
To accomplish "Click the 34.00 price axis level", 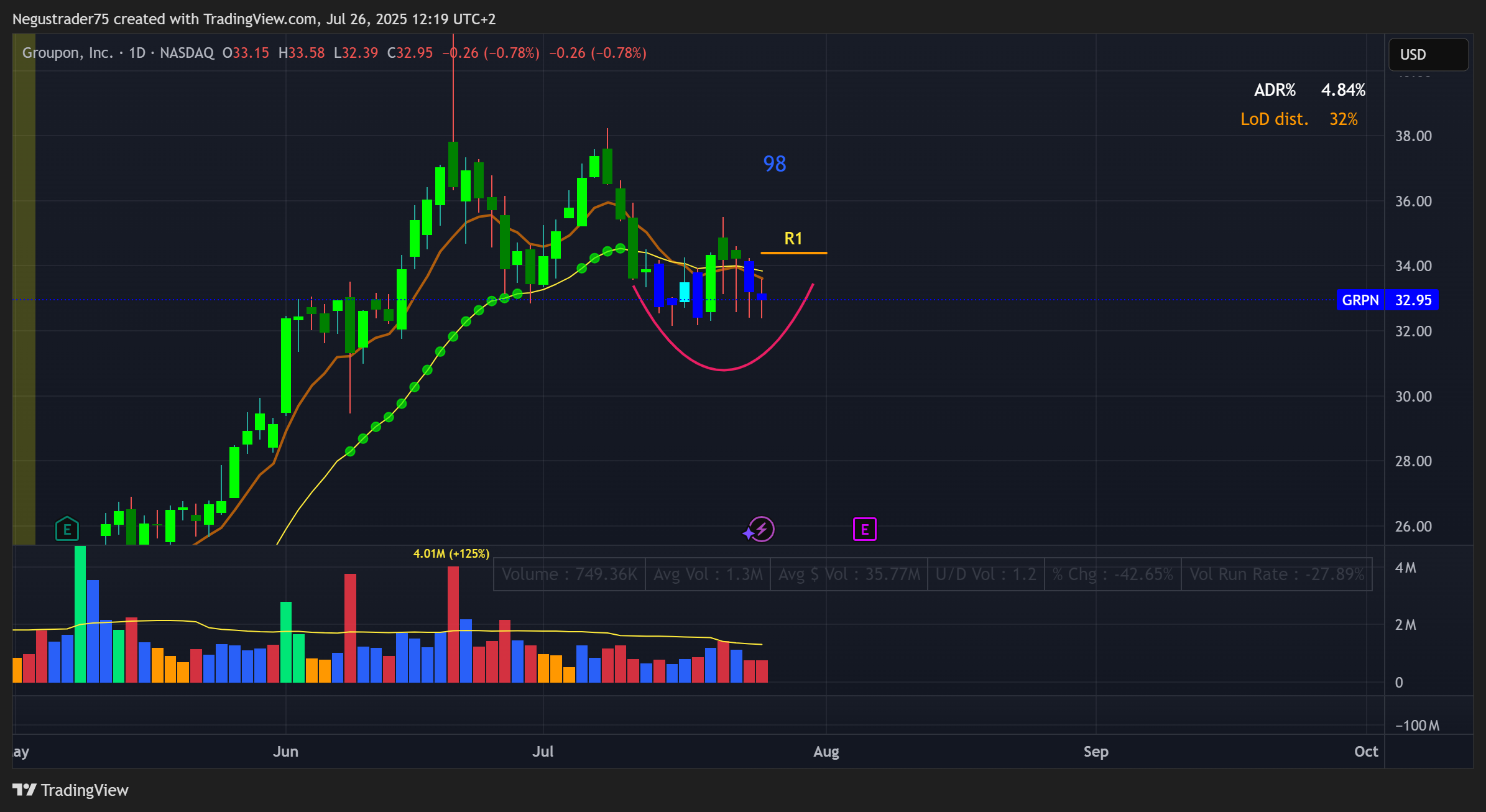I will [x=1413, y=266].
